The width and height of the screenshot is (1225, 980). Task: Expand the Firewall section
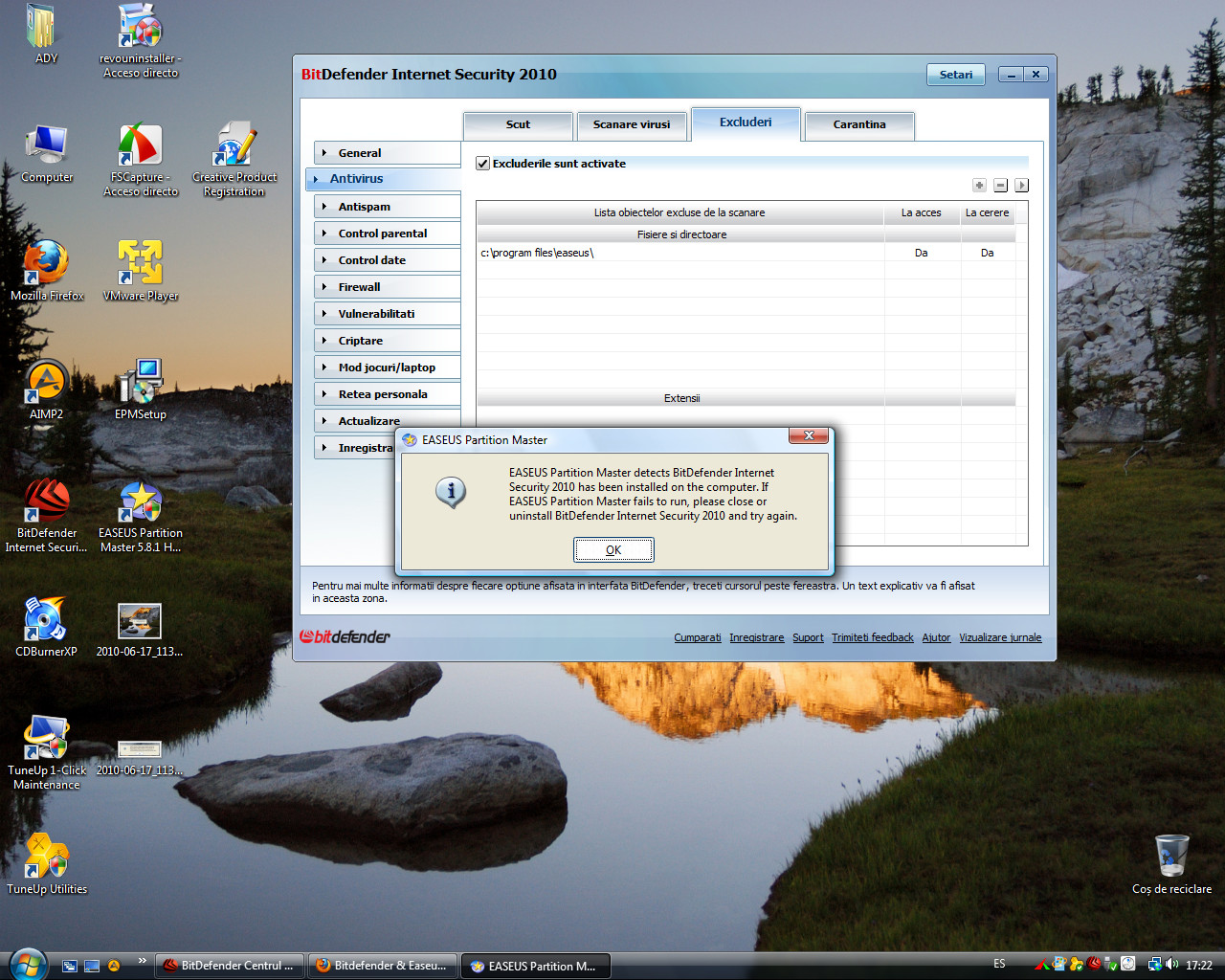pos(388,287)
